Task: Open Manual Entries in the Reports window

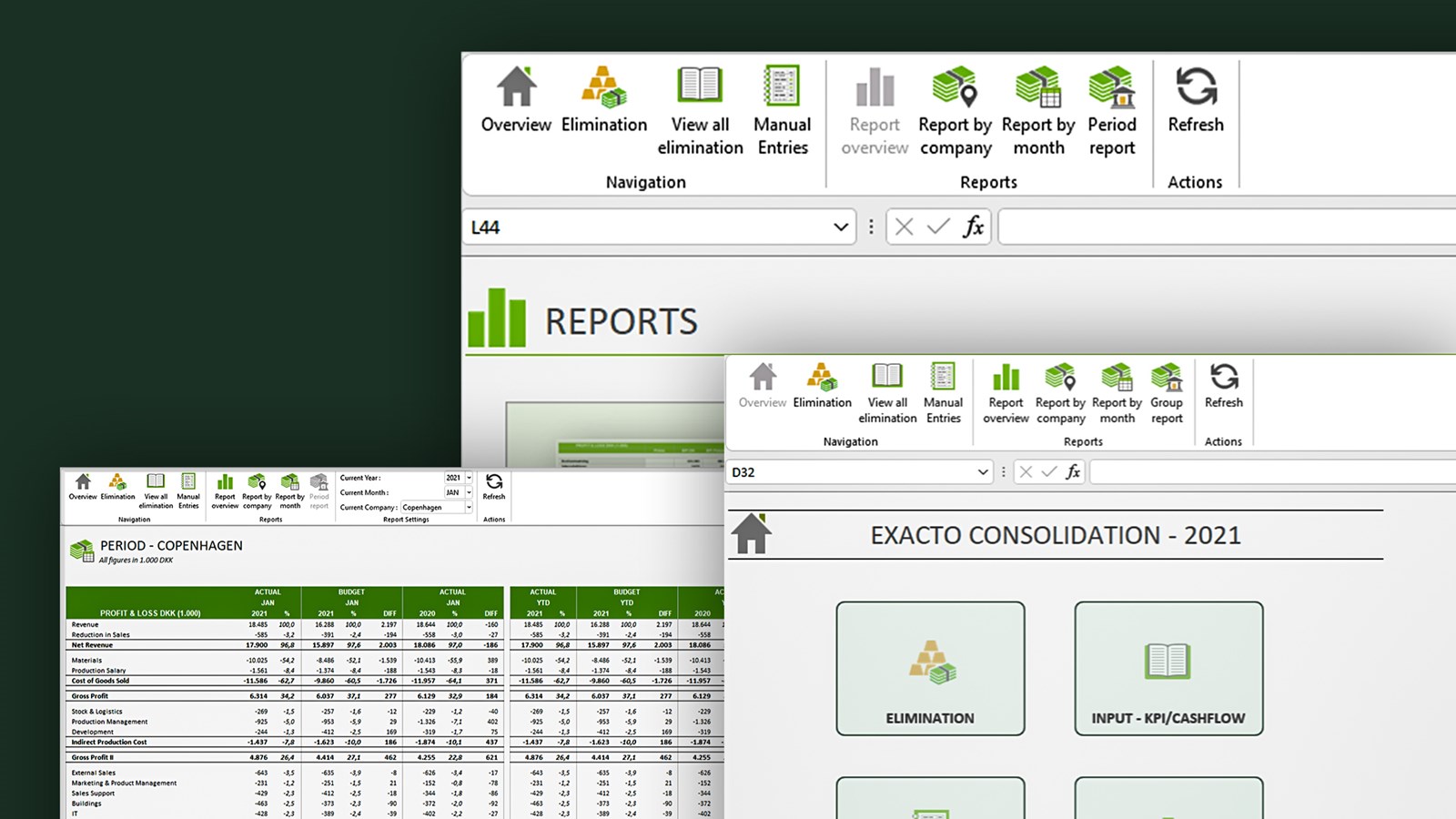Action: coord(782,111)
